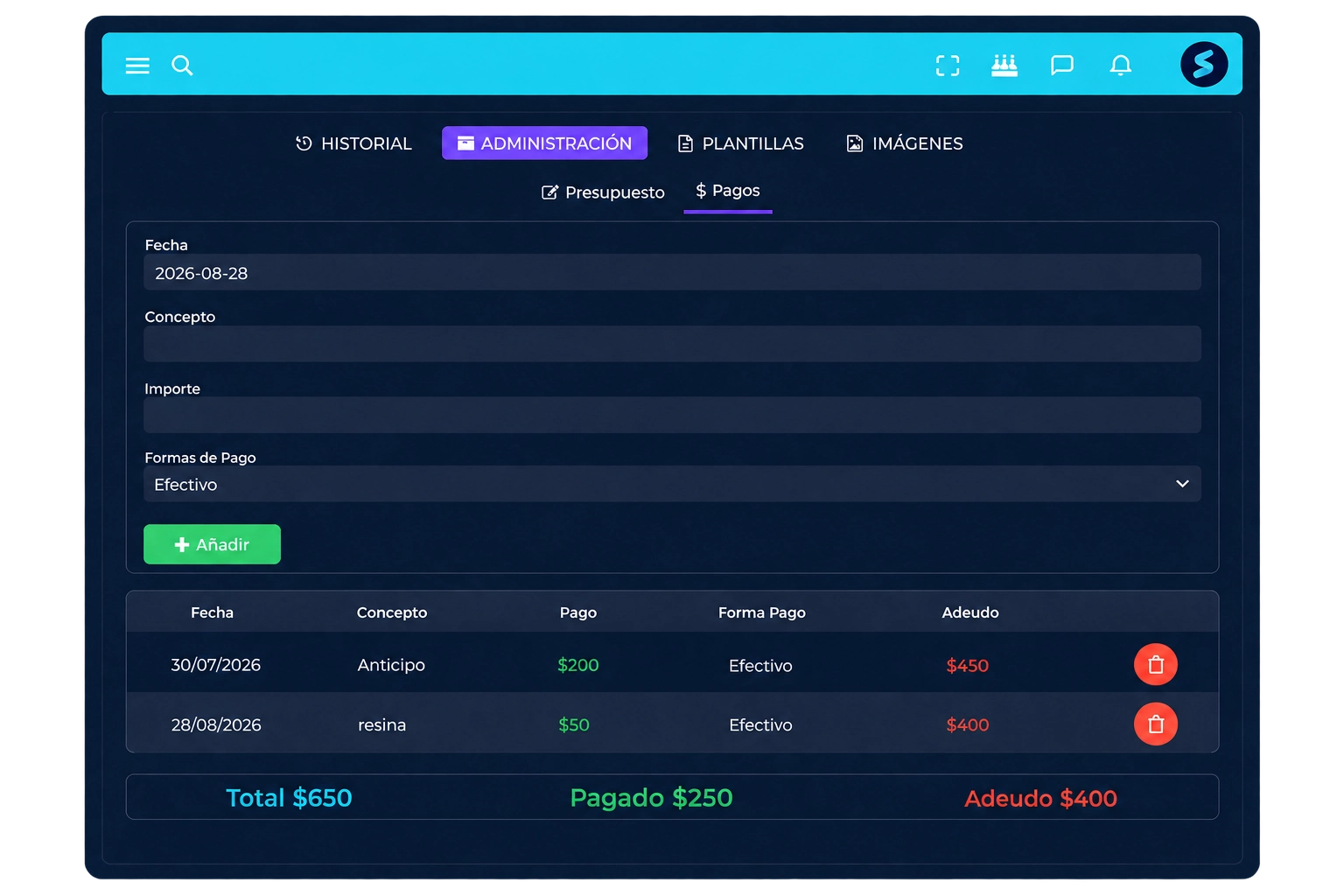Click the Concepto column header
The image size is (1344, 896).
coord(392,612)
